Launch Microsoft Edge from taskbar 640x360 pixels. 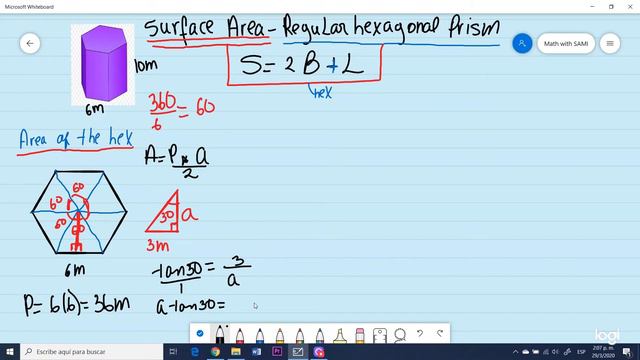click(195, 351)
